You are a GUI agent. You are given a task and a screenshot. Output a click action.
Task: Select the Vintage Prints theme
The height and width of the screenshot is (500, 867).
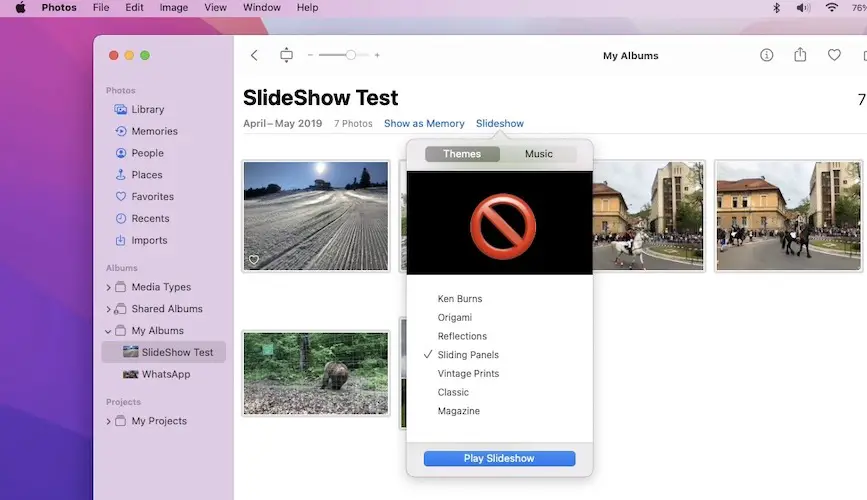point(468,374)
